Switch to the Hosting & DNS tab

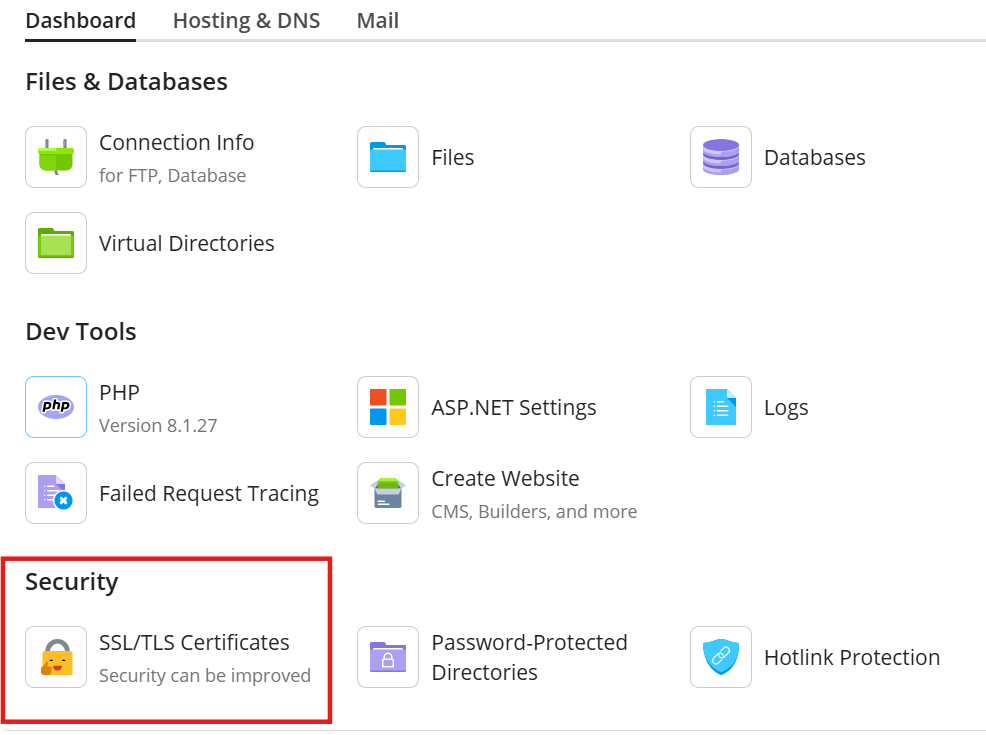point(246,21)
